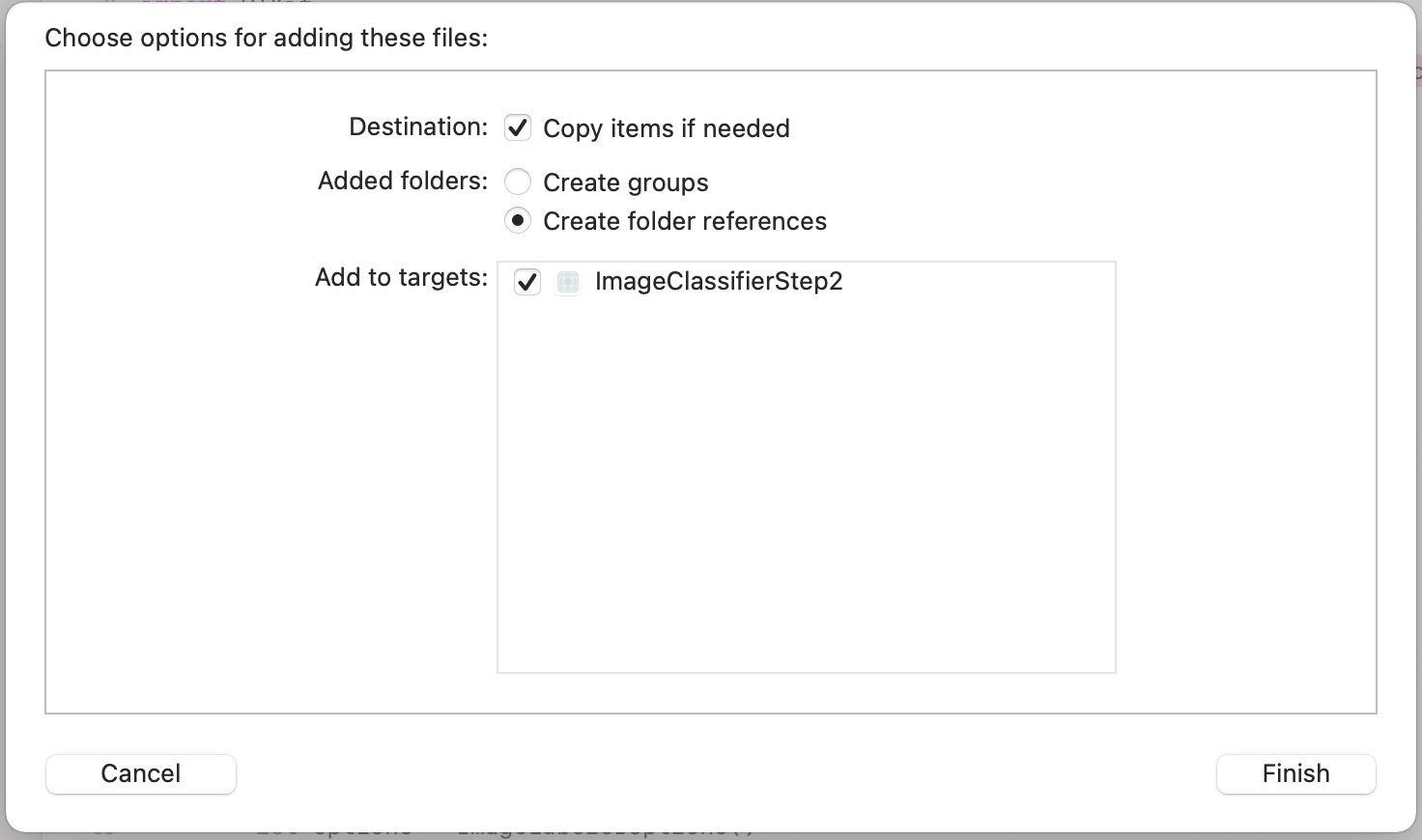Click blank dialog space between Cancel and Finish
The width and height of the screenshot is (1422, 840).
pos(725,774)
